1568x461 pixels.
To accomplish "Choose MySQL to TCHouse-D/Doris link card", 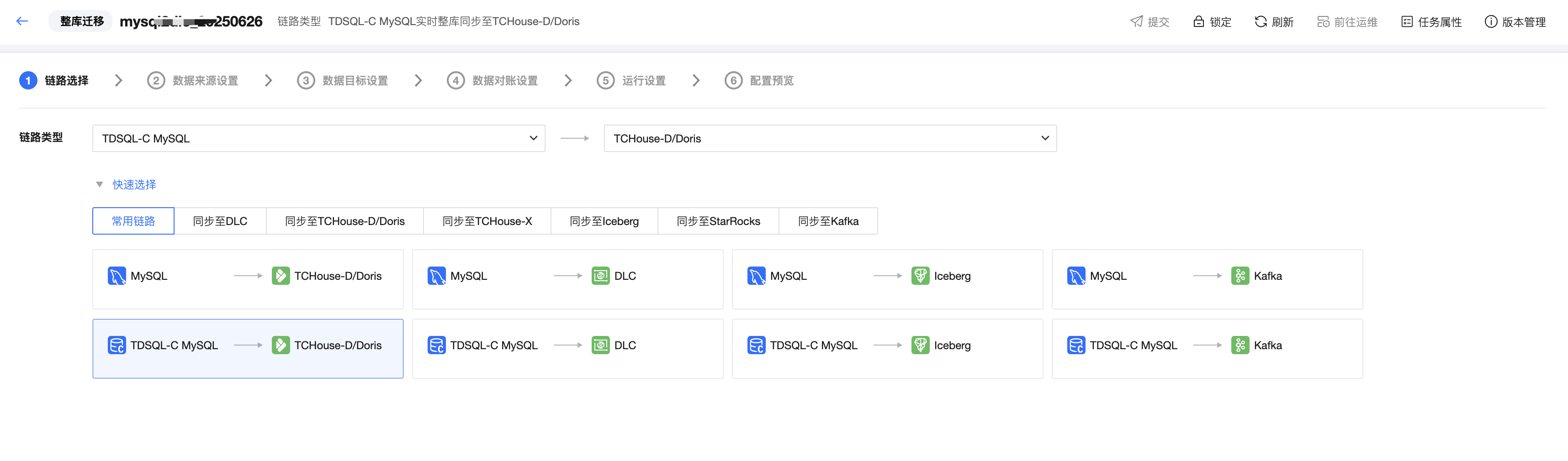I will tap(248, 279).
